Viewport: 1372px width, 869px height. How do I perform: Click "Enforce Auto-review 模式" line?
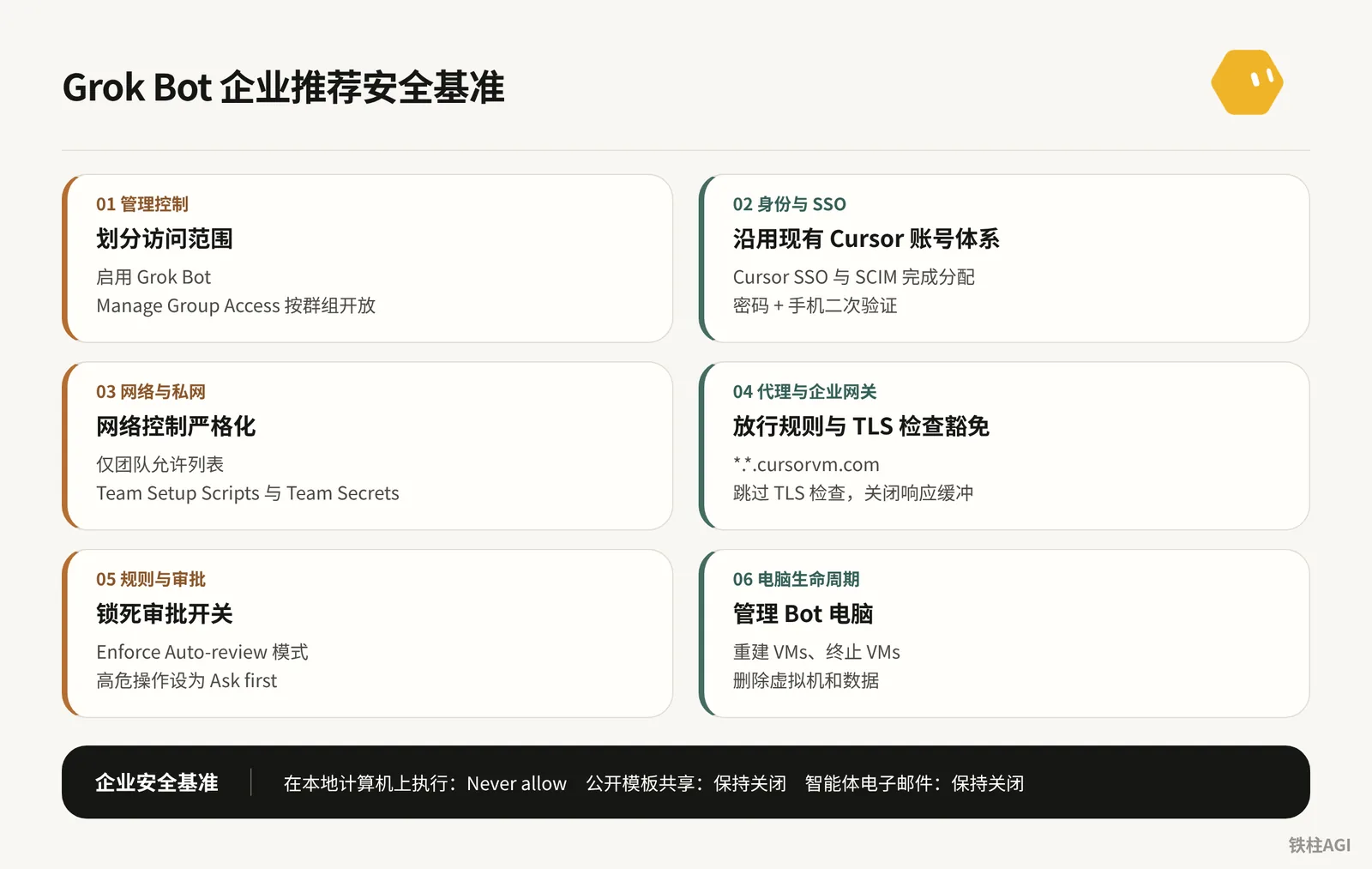click(202, 653)
